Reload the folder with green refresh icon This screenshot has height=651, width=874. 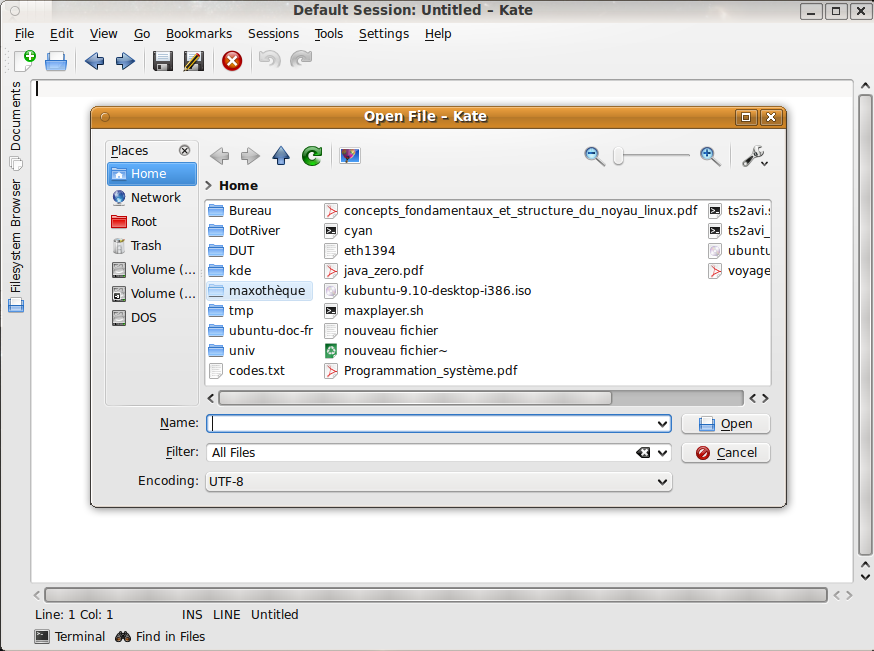pyautogui.click(x=312, y=156)
